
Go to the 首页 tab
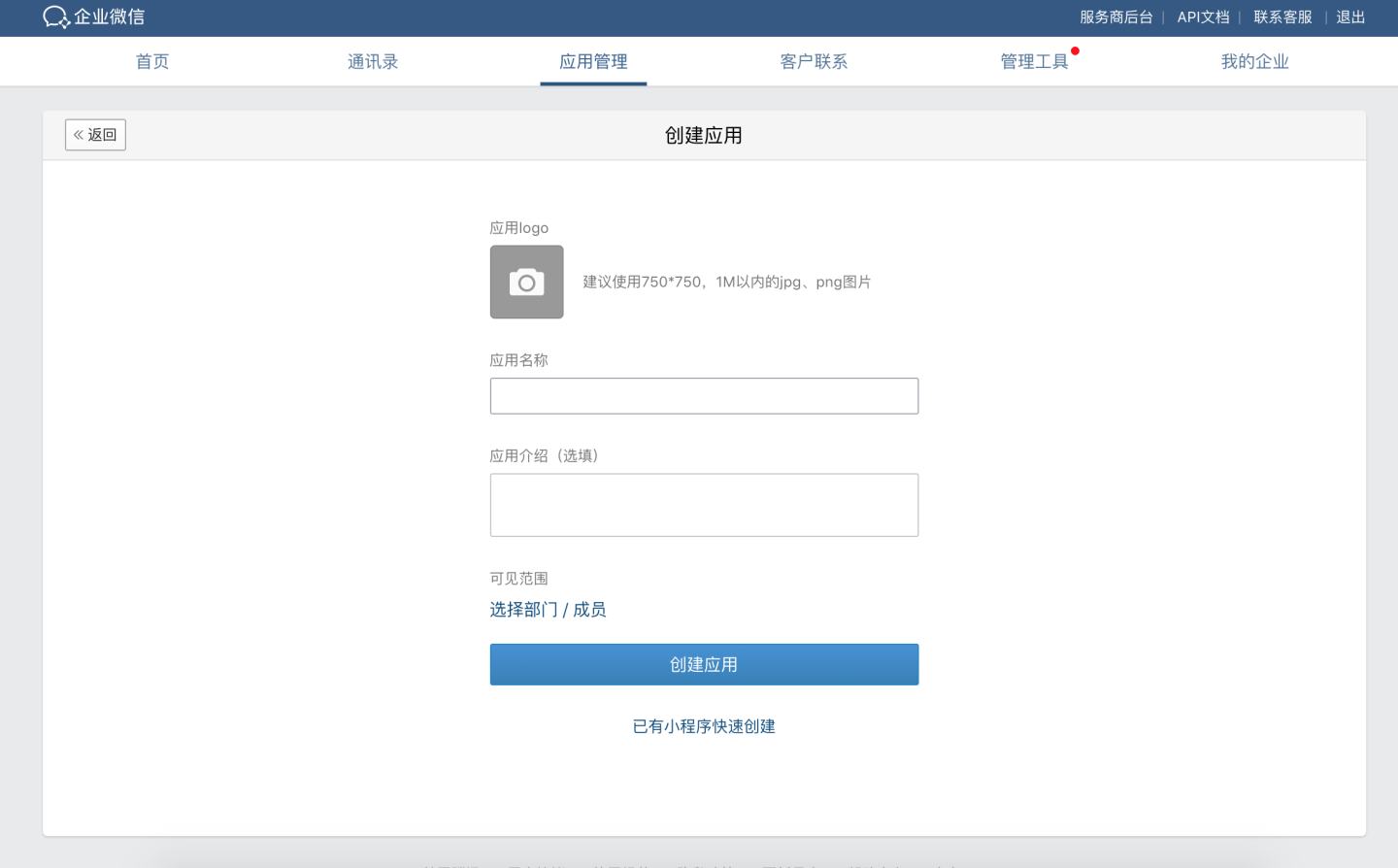point(152,62)
